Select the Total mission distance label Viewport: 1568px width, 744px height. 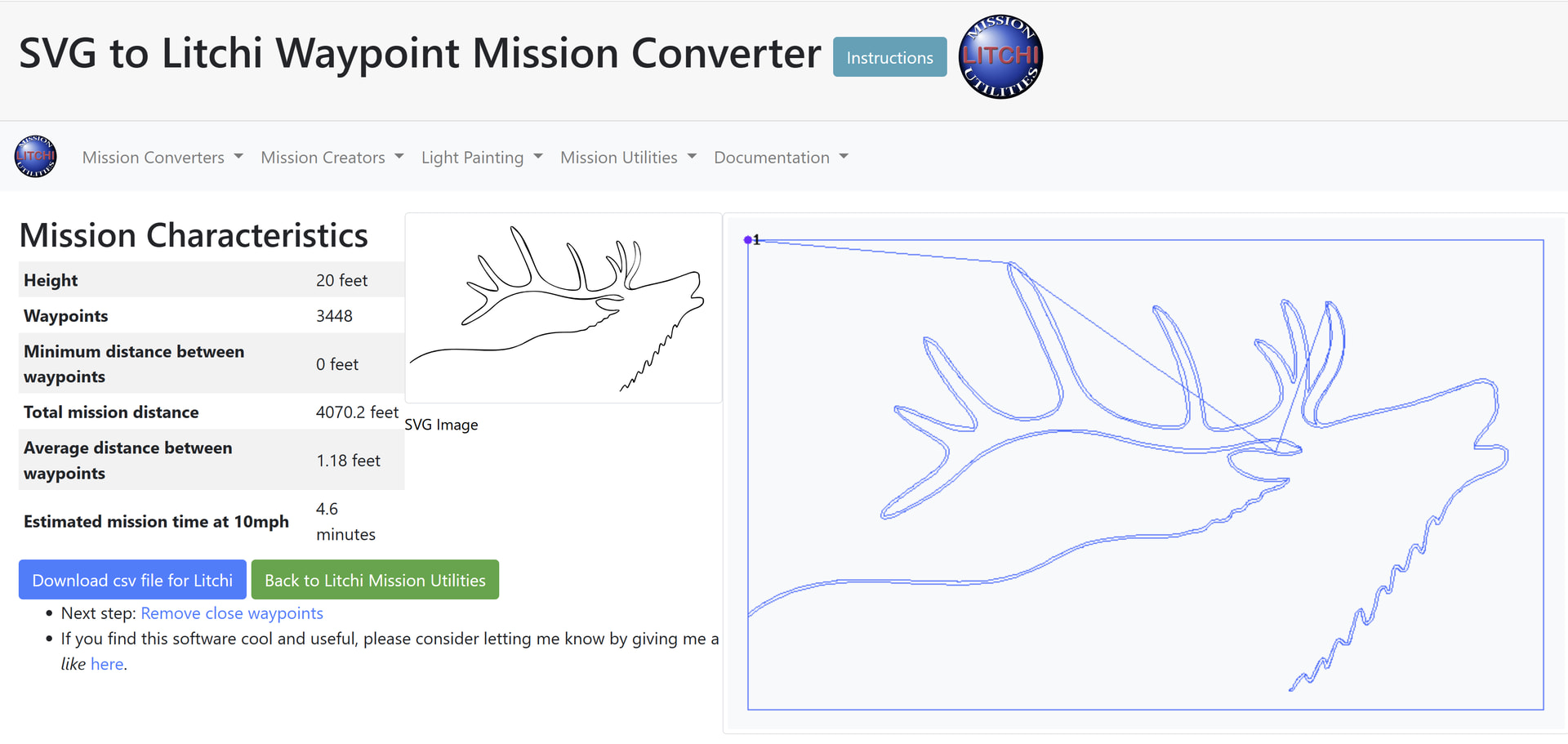[111, 412]
